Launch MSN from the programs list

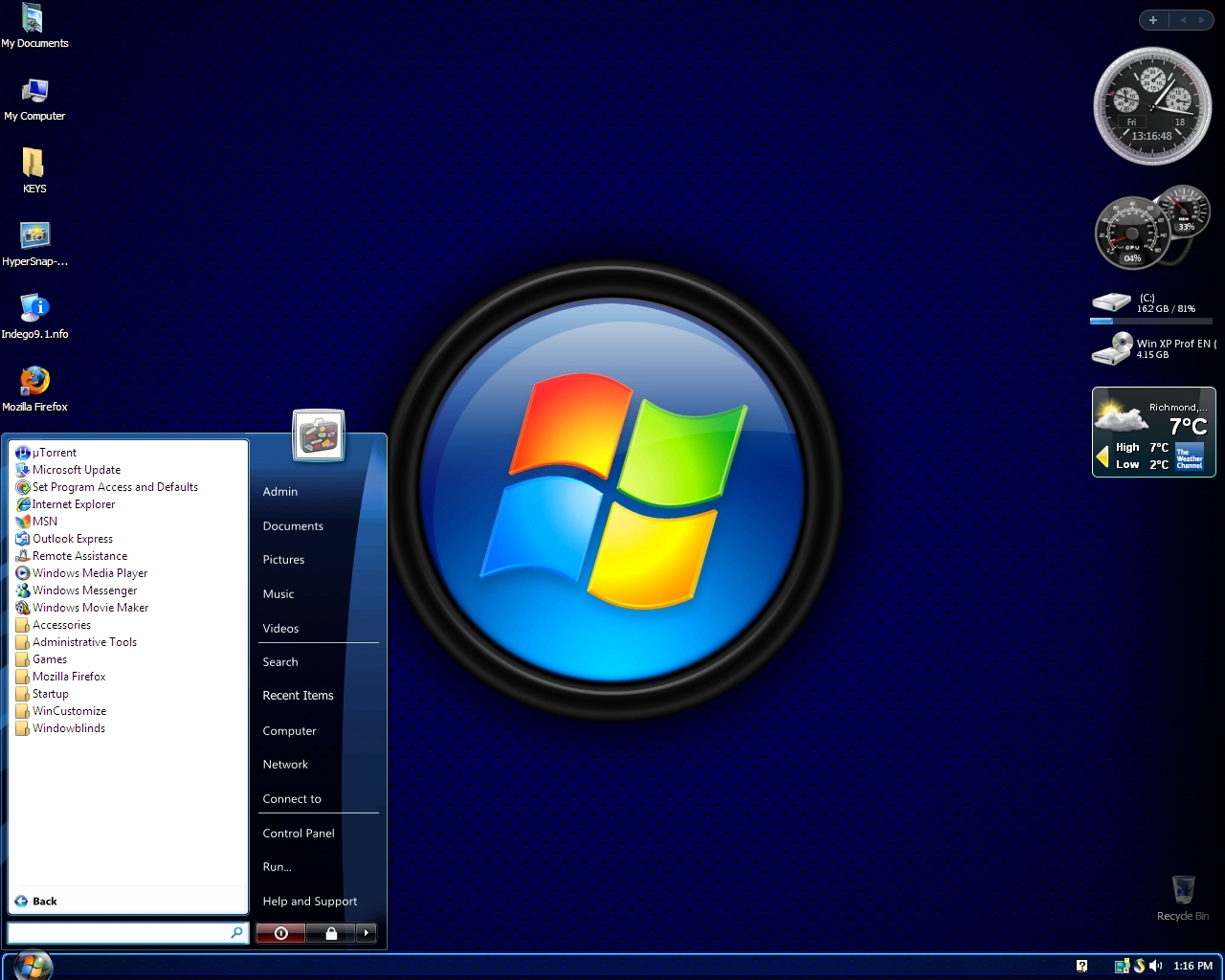36,522
